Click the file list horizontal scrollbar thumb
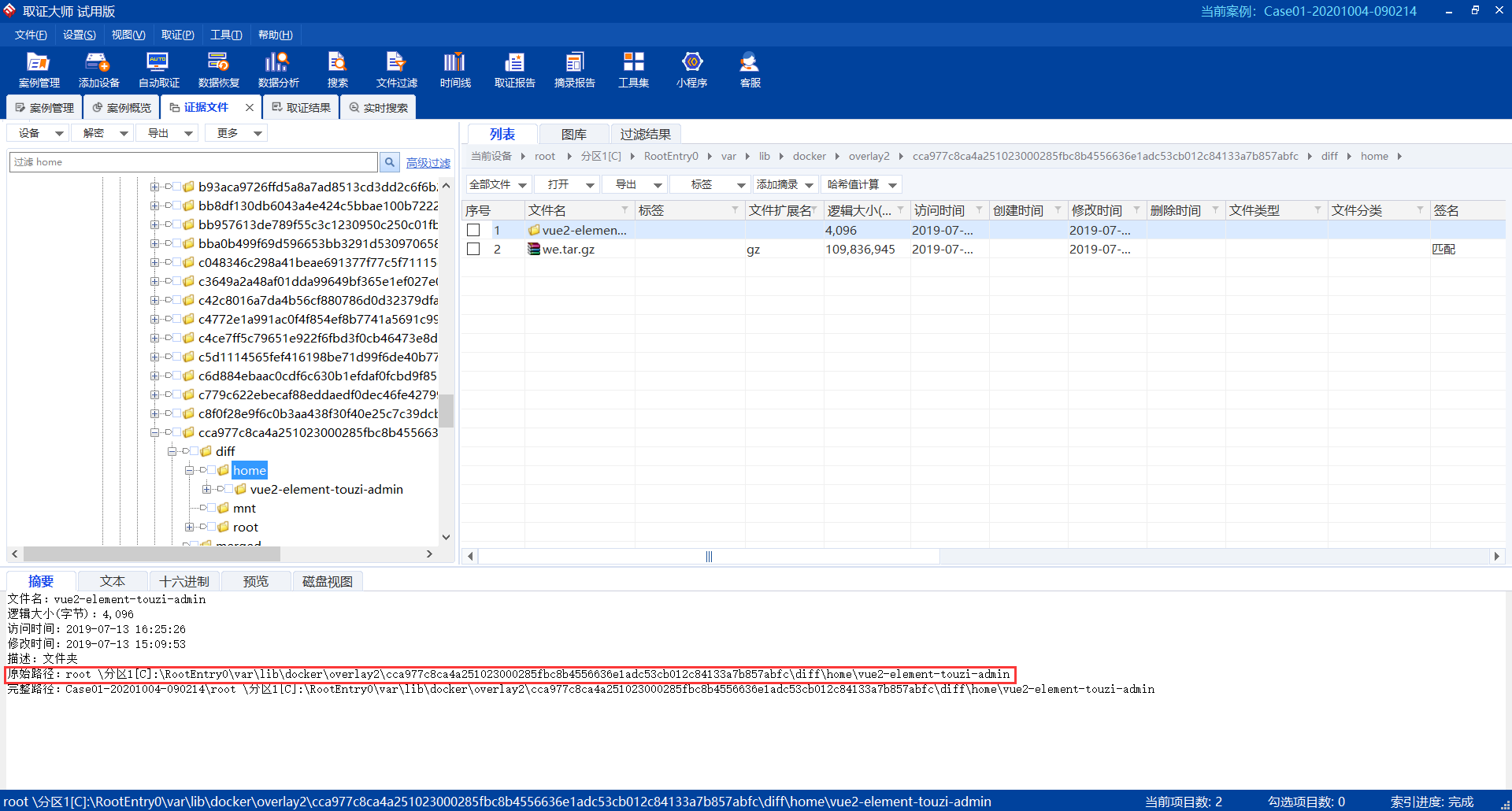This screenshot has width=1512, height=811. (709, 556)
